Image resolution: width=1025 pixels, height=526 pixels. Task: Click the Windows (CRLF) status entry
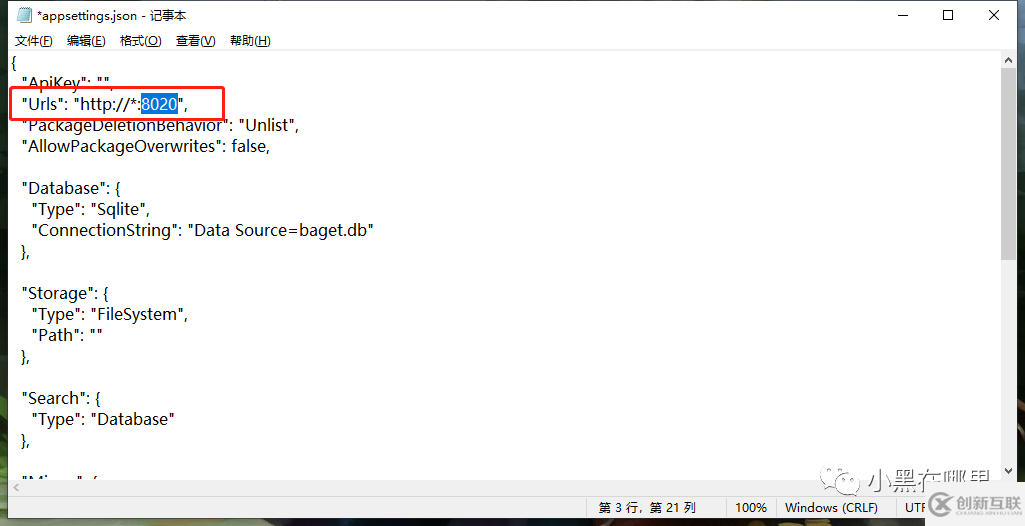click(x=831, y=507)
